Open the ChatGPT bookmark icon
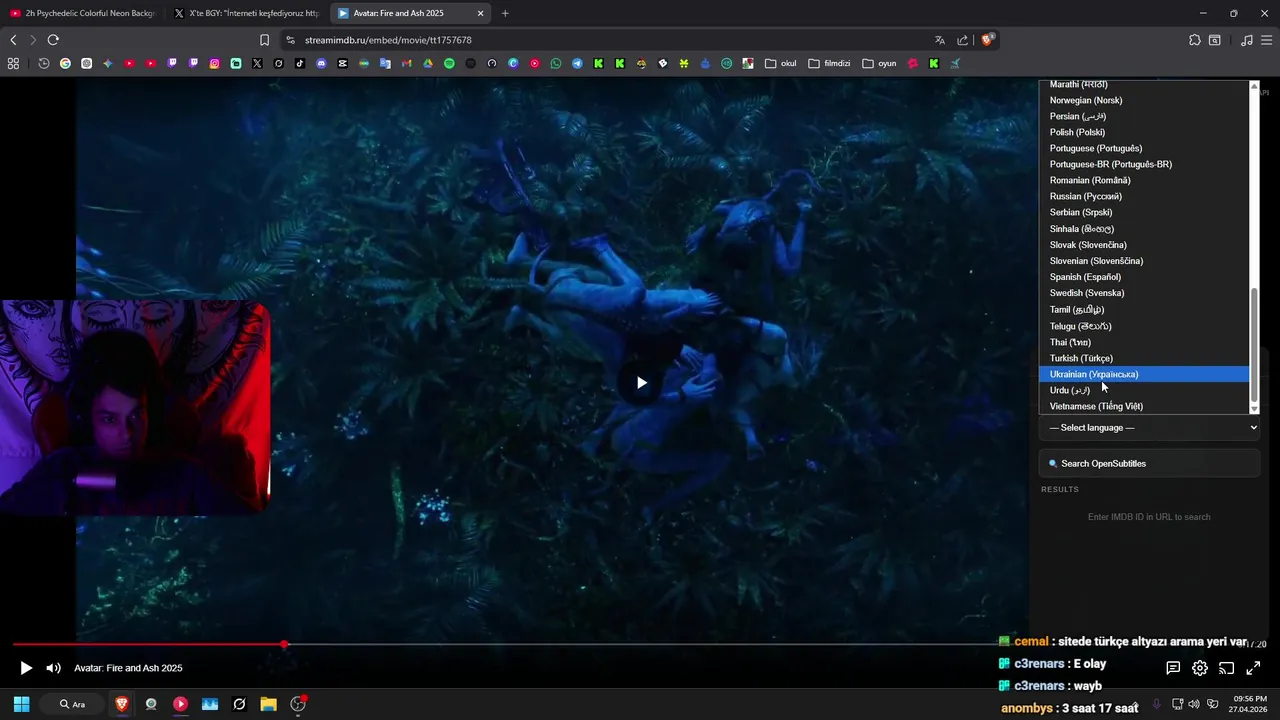 (86, 63)
